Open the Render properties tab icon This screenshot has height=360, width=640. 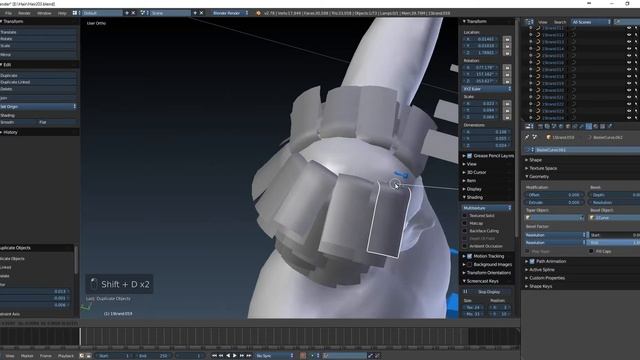[540, 127]
